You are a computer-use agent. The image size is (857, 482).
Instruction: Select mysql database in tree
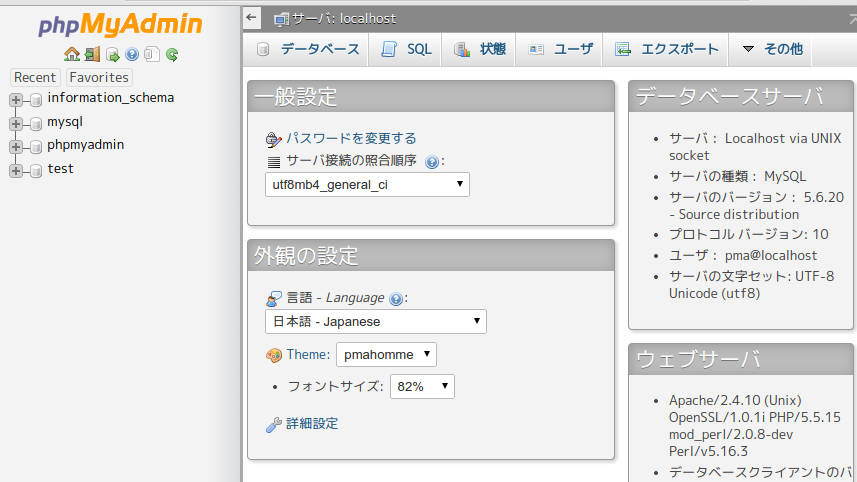[65, 122]
